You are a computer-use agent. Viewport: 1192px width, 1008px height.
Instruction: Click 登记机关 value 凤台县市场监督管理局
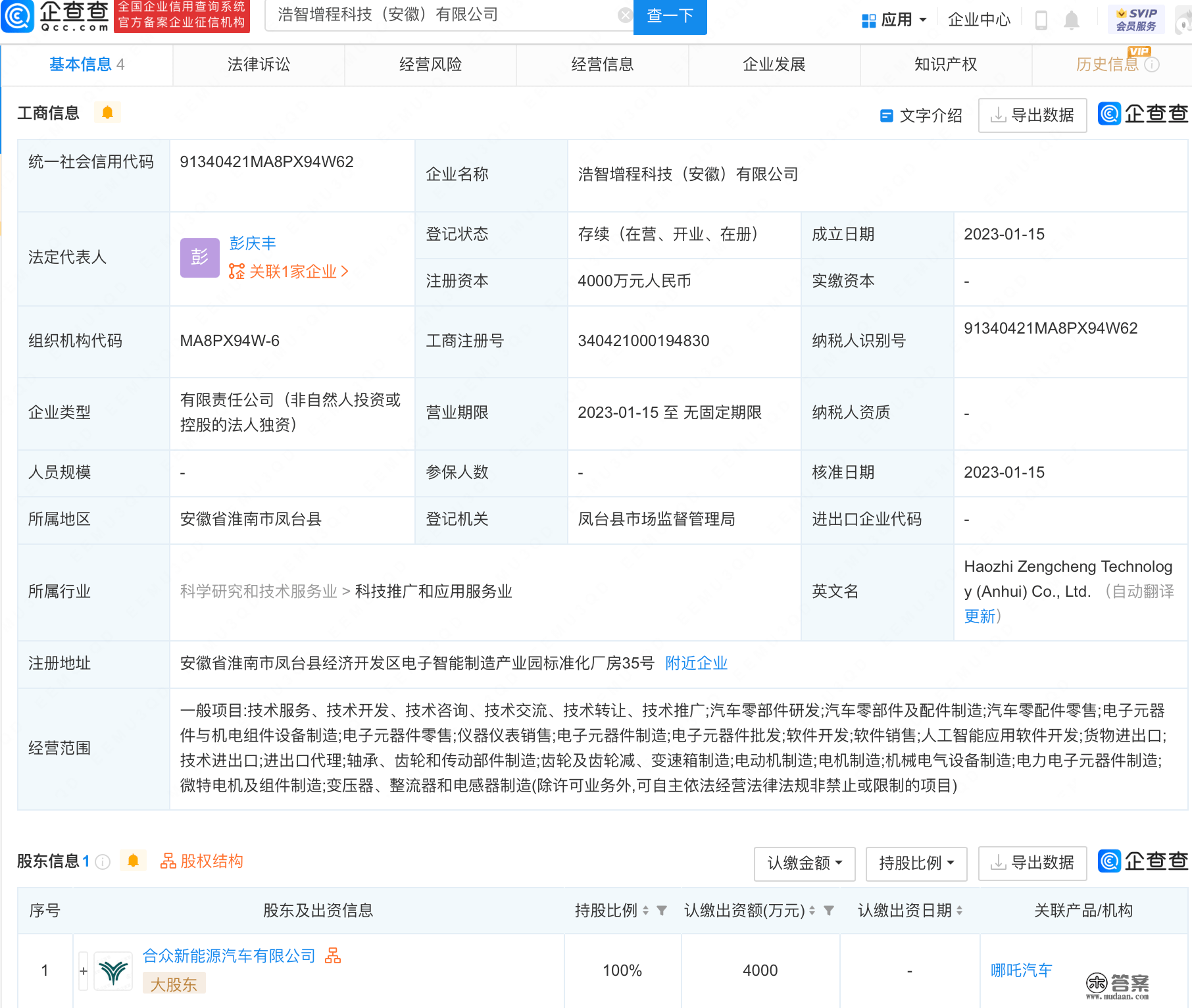(x=656, y=519)
